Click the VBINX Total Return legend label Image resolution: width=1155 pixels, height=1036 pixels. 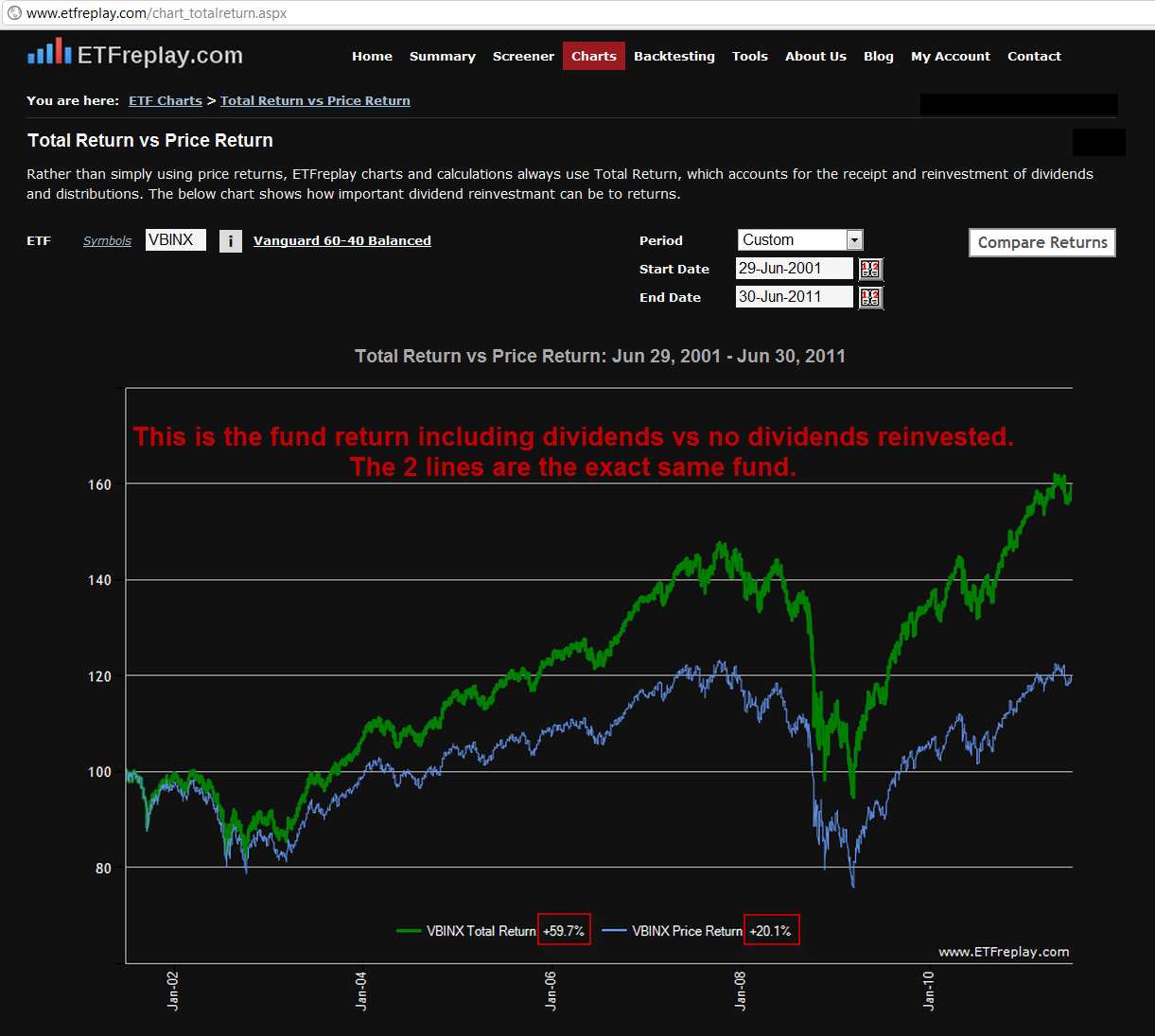pos(481,931)
